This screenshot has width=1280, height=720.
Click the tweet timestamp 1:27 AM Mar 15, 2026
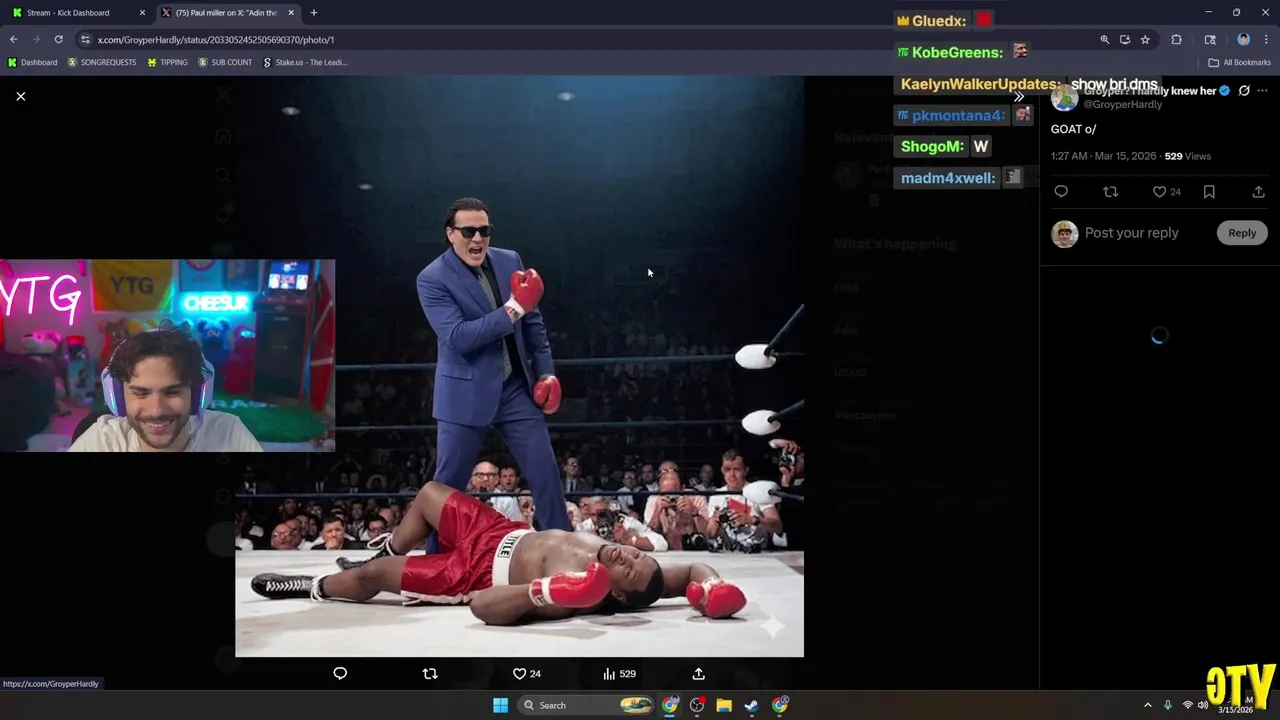[1103, 156]
